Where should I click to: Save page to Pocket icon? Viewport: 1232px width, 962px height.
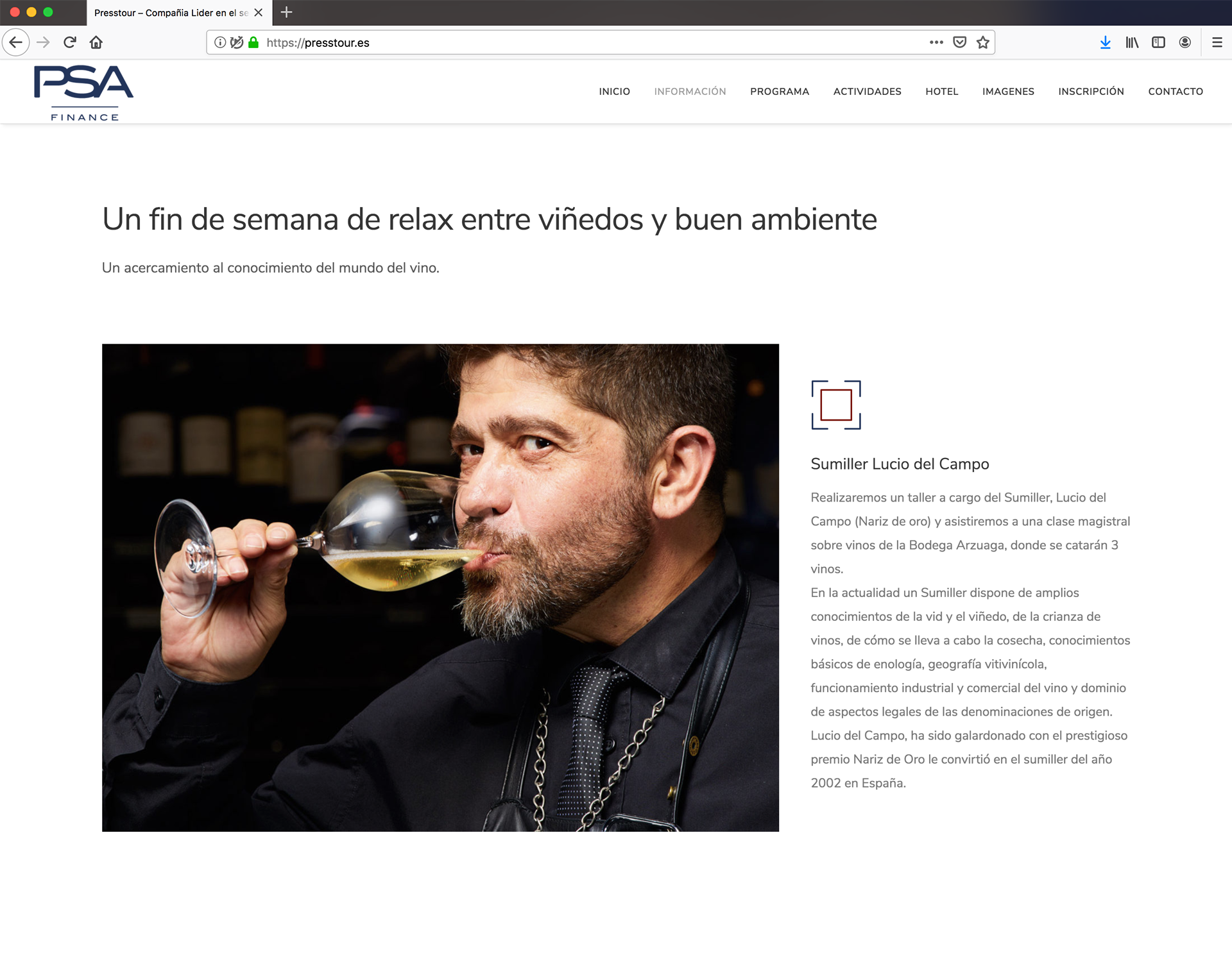pos(959,42)
